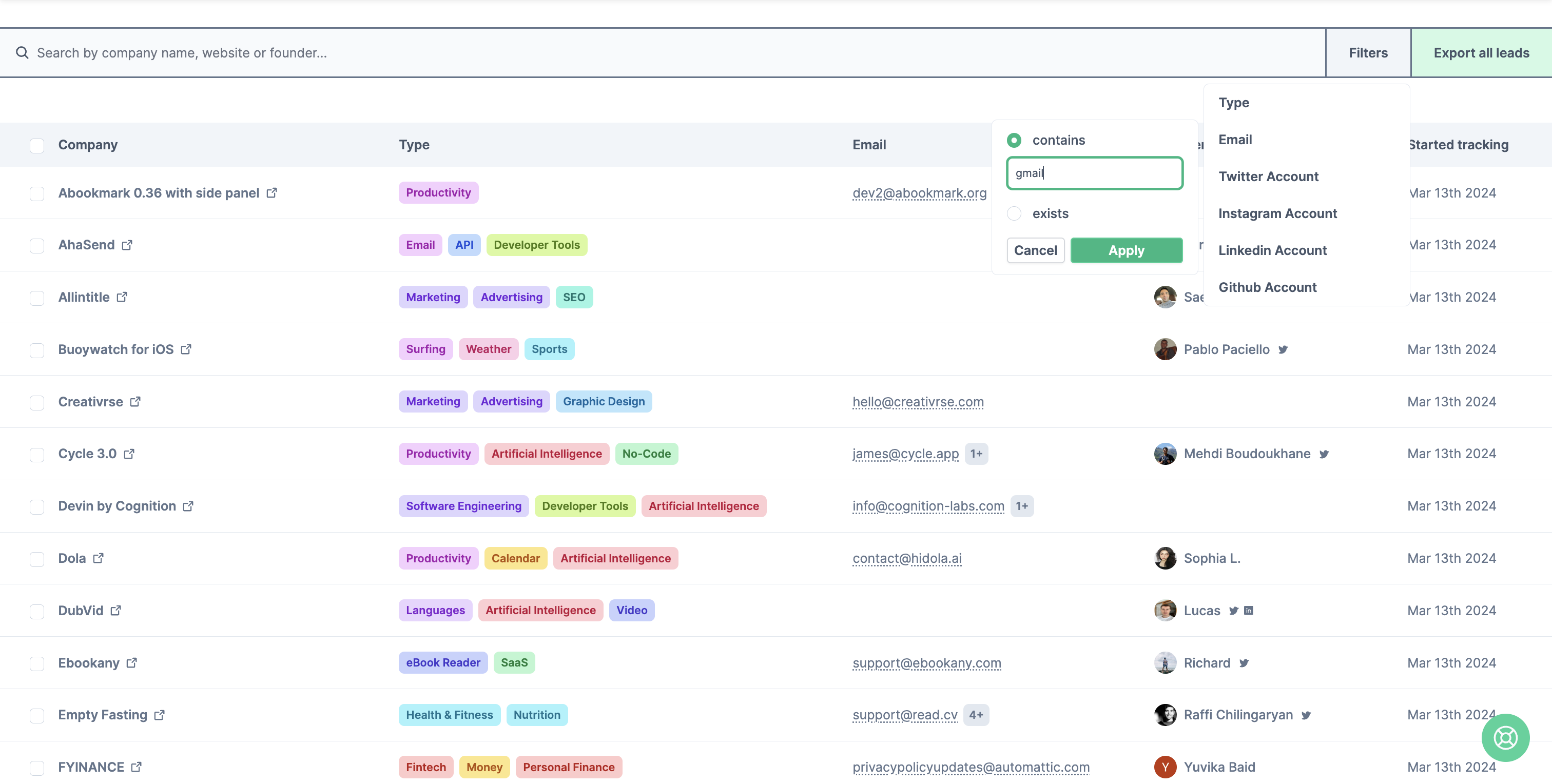This screenshot has height=784, width=1552.
Task: Click the Apply filter button
Action: (1126, 250)
